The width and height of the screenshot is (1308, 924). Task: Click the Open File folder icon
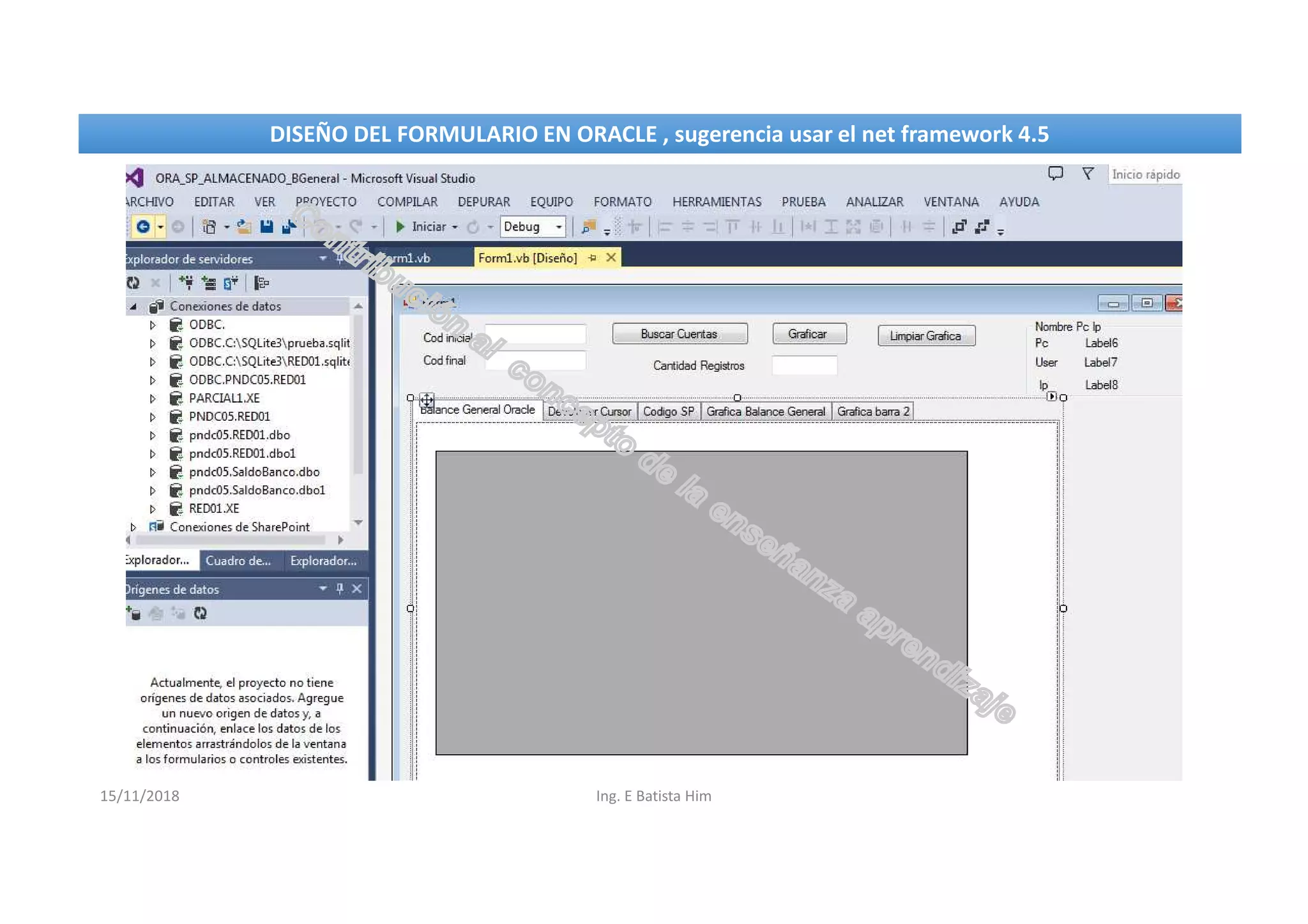[243, 227]
